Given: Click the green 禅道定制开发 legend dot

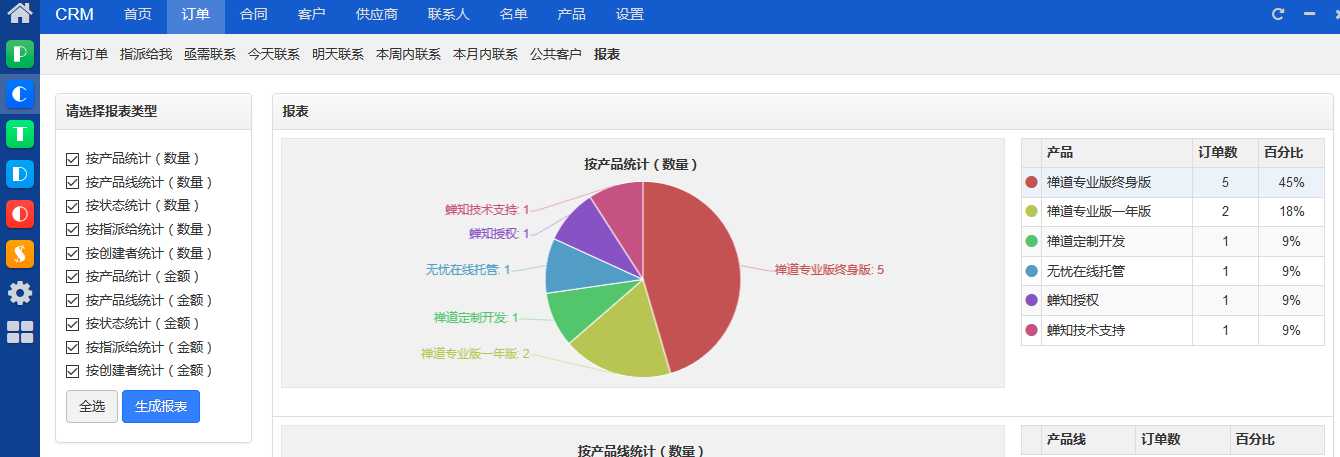Looking at the screenshot, I should tap(1032, 241).
